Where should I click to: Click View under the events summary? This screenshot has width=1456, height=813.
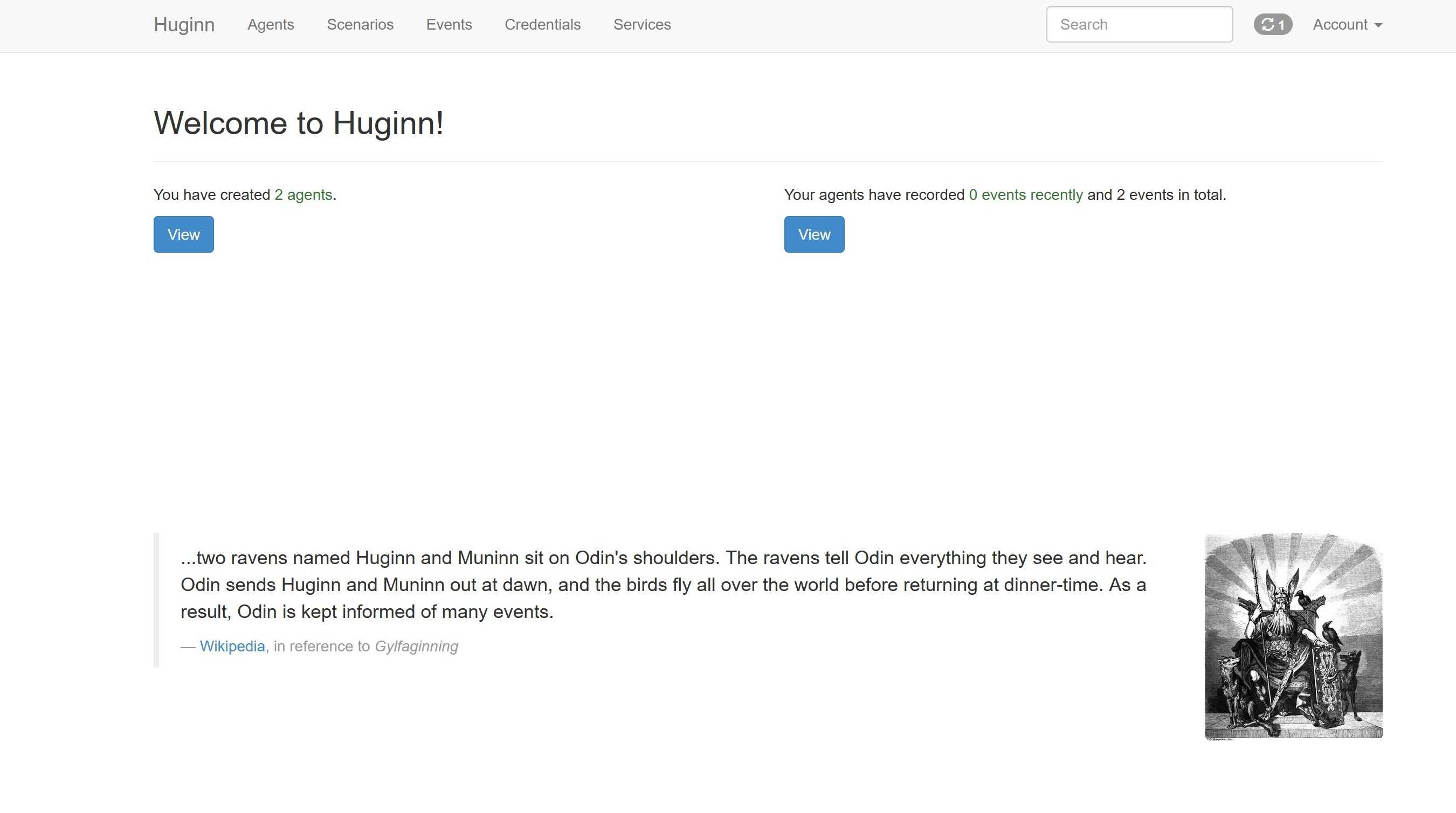tap(814, 234)
